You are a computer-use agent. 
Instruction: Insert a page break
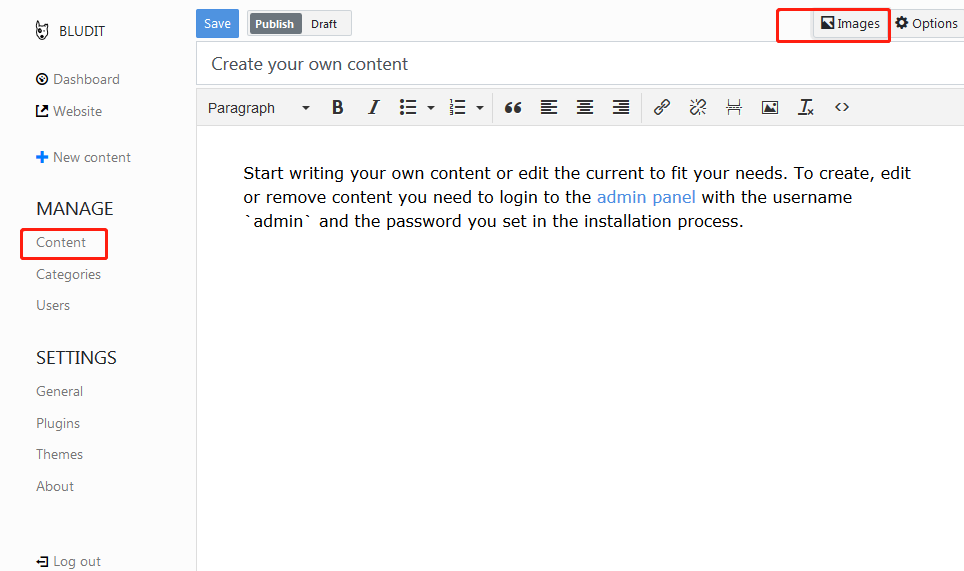tap(733, 108)
